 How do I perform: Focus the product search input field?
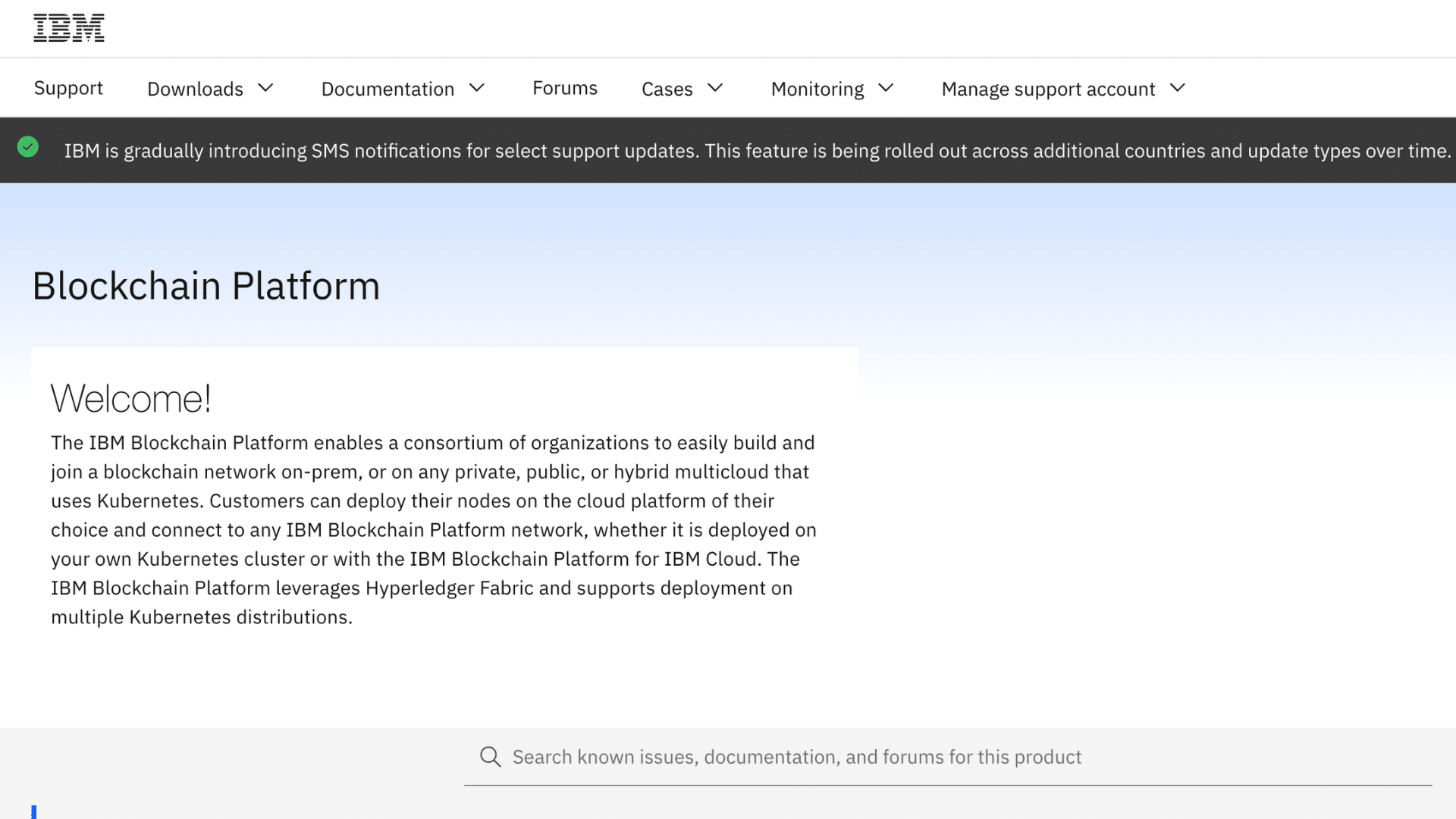(948, 757)
